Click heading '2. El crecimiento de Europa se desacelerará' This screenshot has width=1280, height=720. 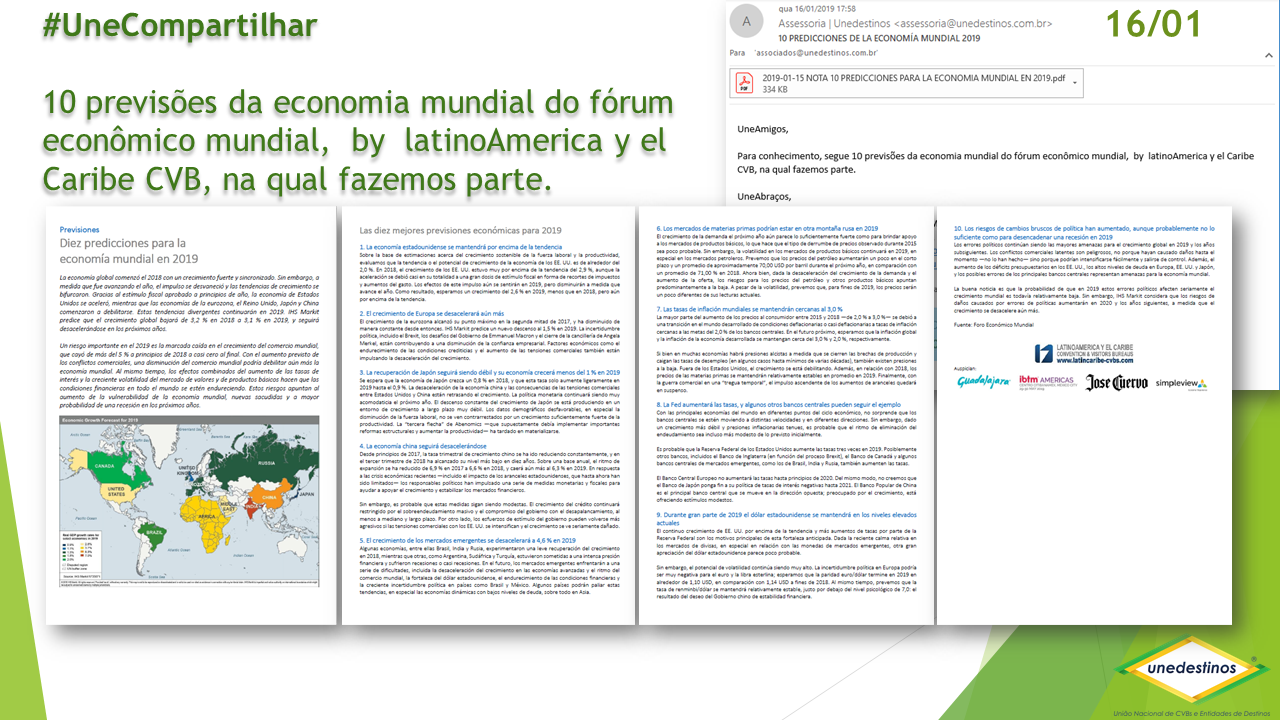coord(433,313)
